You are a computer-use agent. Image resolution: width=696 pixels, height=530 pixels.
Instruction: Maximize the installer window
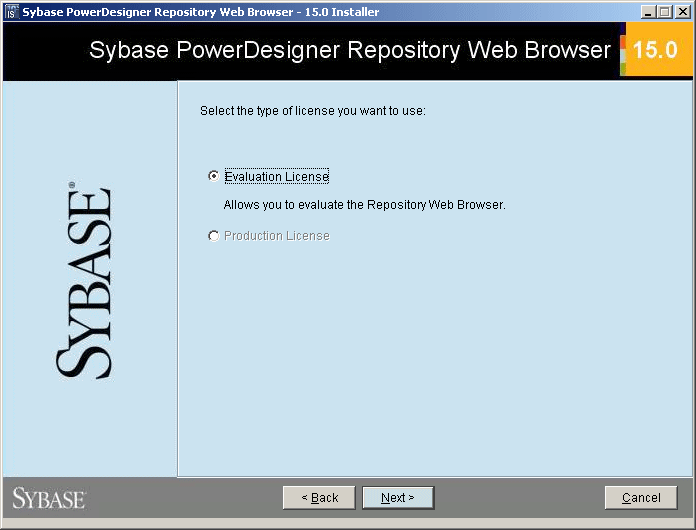[665, 12]
